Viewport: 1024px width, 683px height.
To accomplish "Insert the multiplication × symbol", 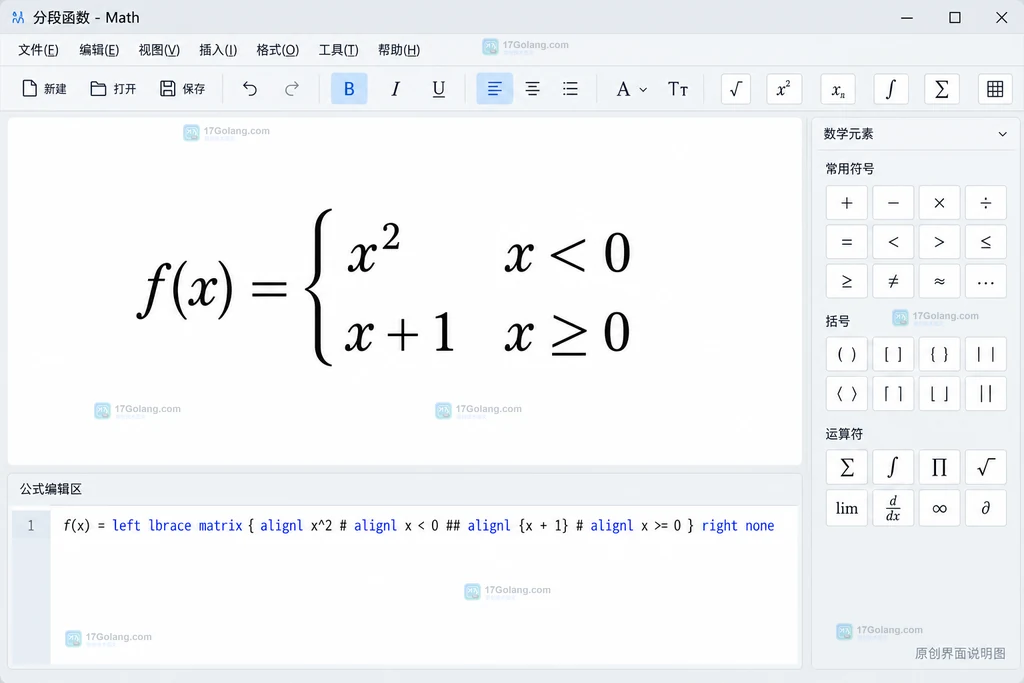I will [940, 203].
